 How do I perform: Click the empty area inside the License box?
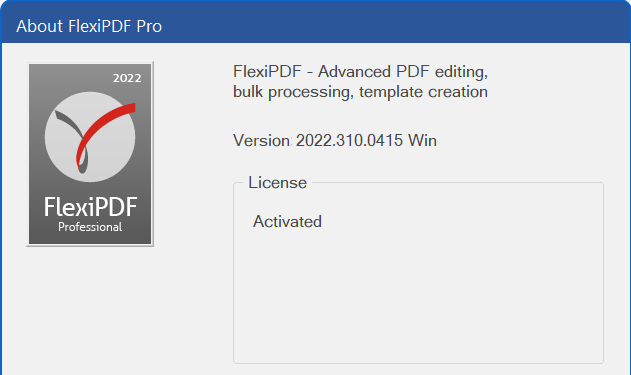419,298
